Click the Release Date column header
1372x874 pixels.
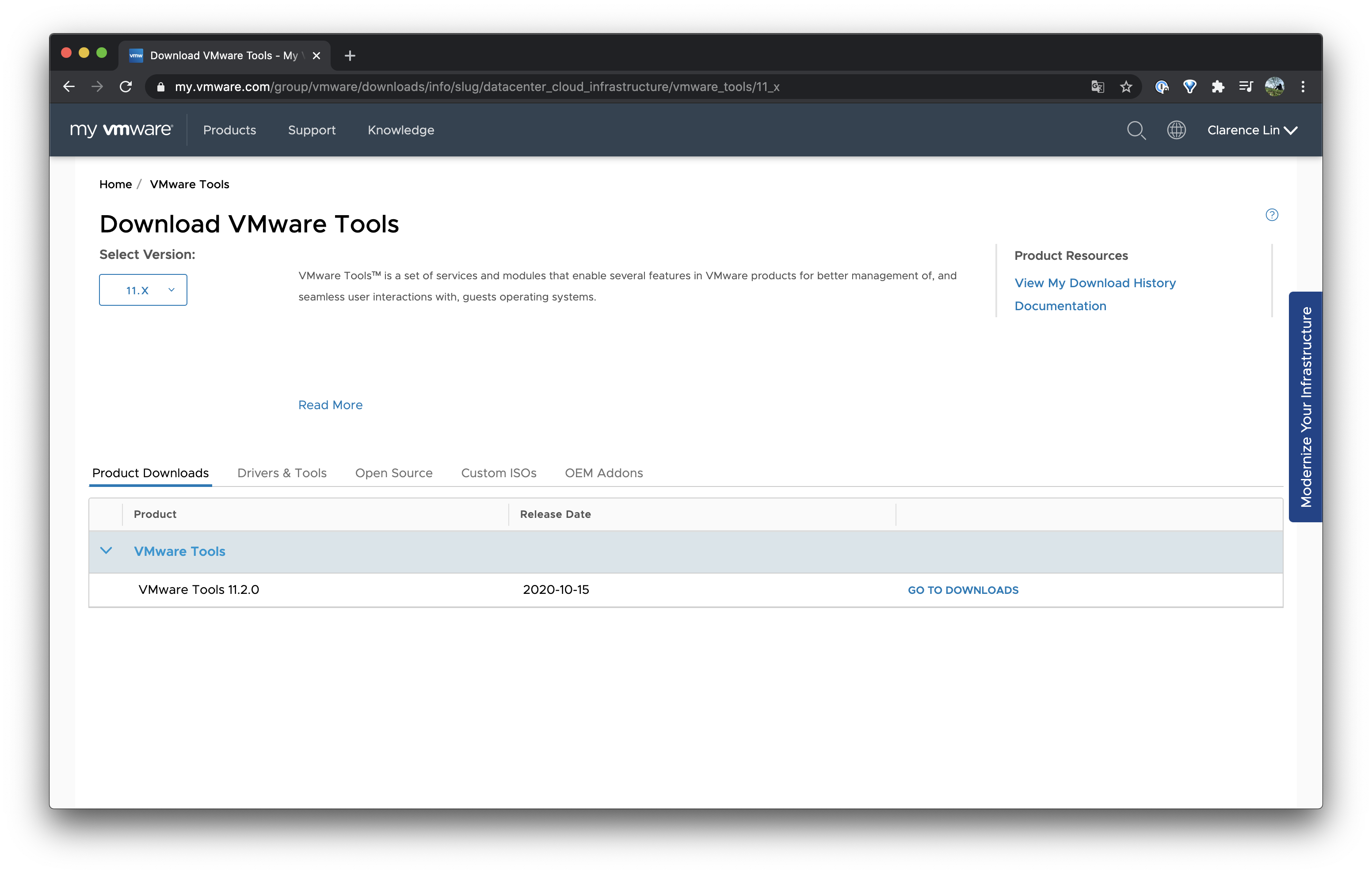tap(556, 514)
